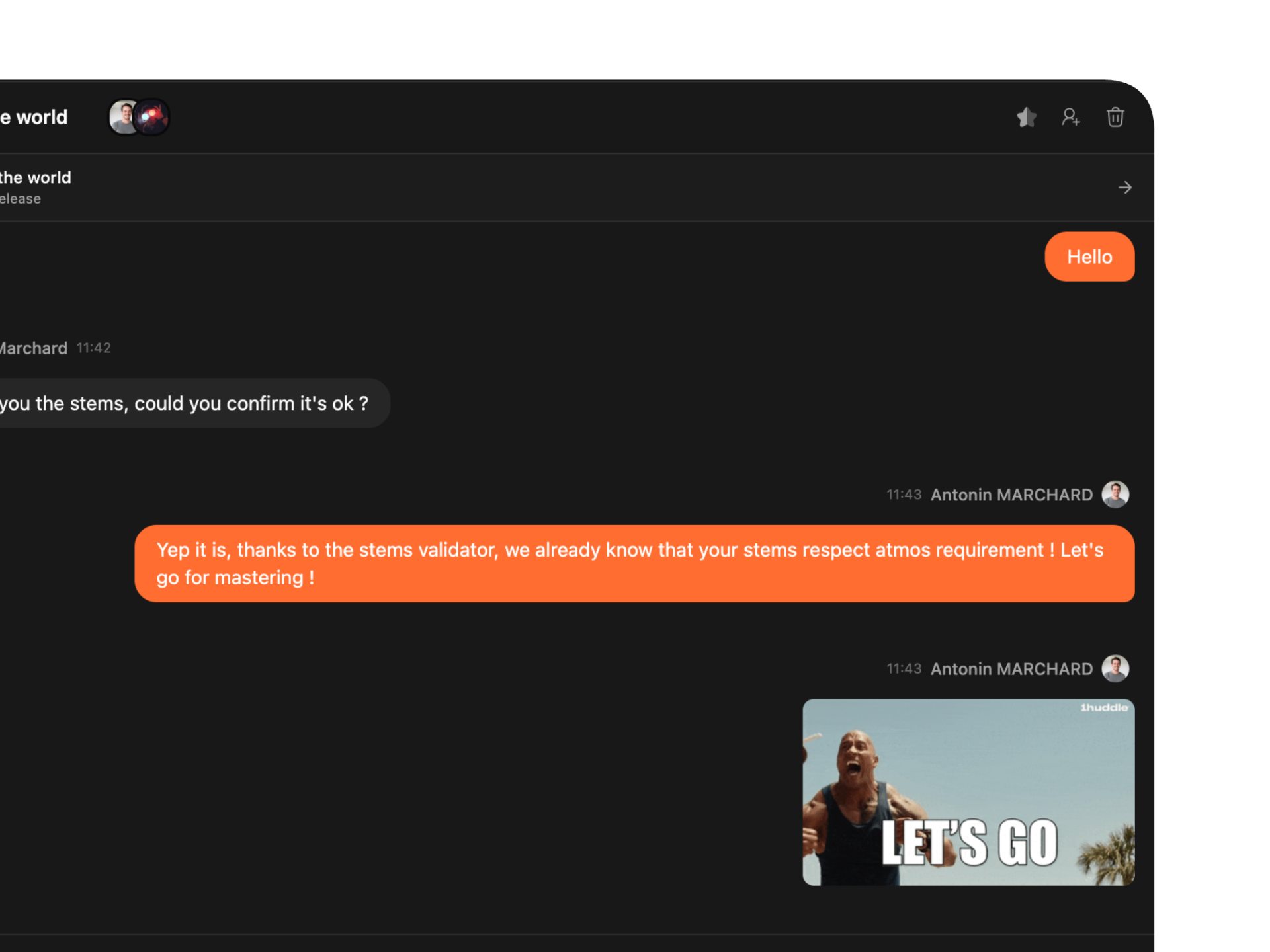The width and height of the screenshot is (1270, 952).
Task: Select the 'the world' conversation title
Action: point(34,118)
